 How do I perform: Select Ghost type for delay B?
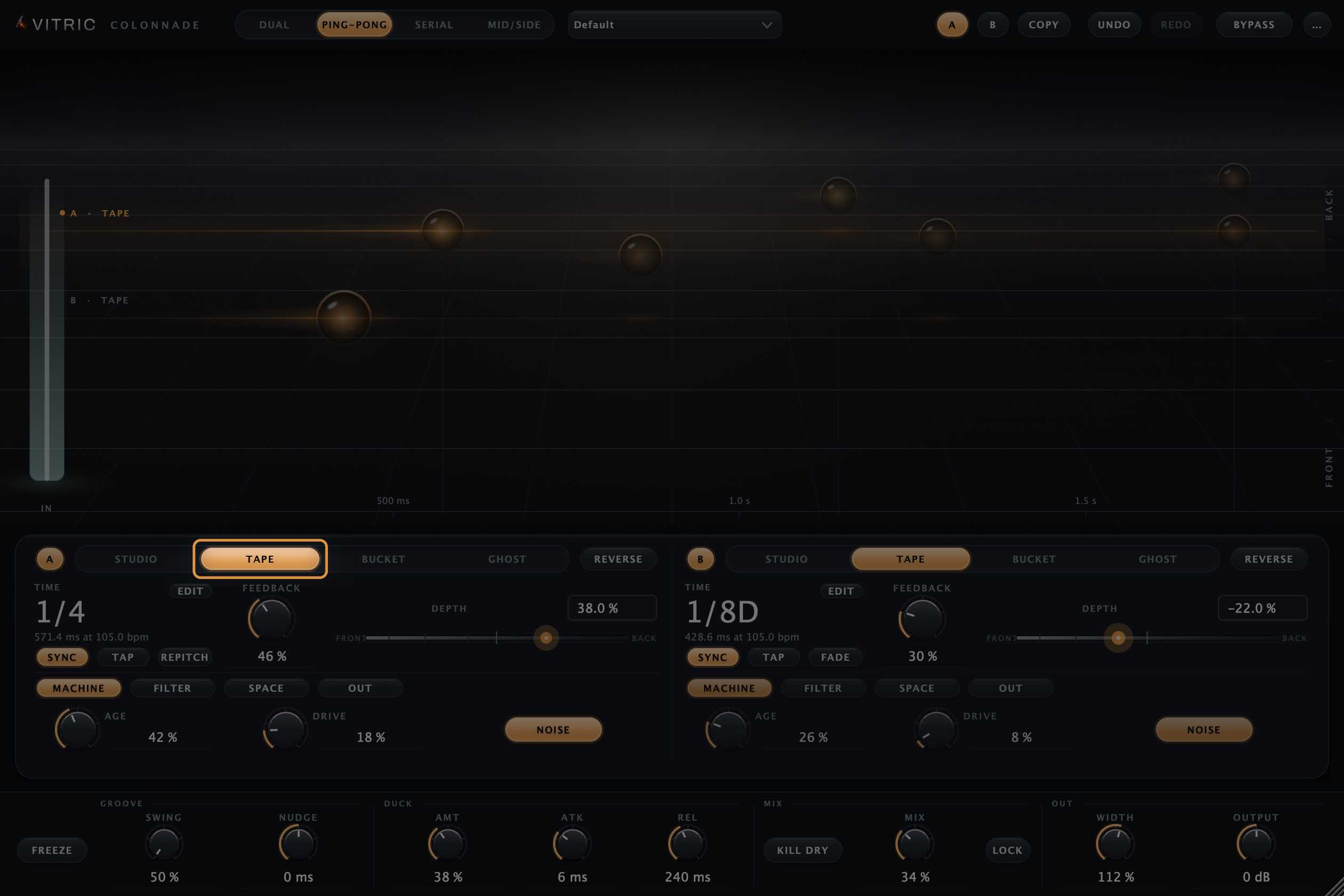point(1158,559)
